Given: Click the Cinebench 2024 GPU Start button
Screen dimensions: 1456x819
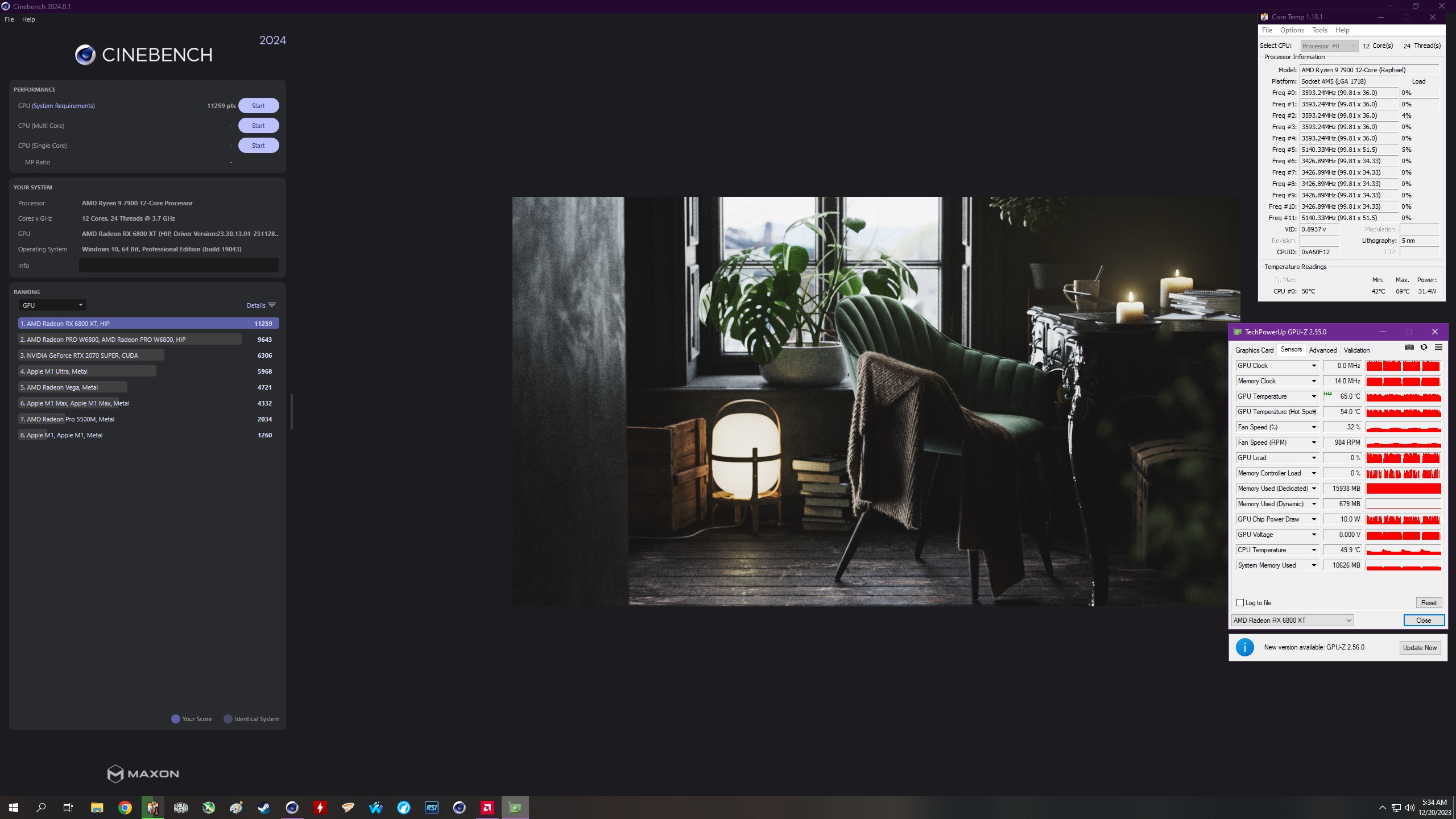Looking at the screenshot, I should pyautogui.click(x=258, y=105).
